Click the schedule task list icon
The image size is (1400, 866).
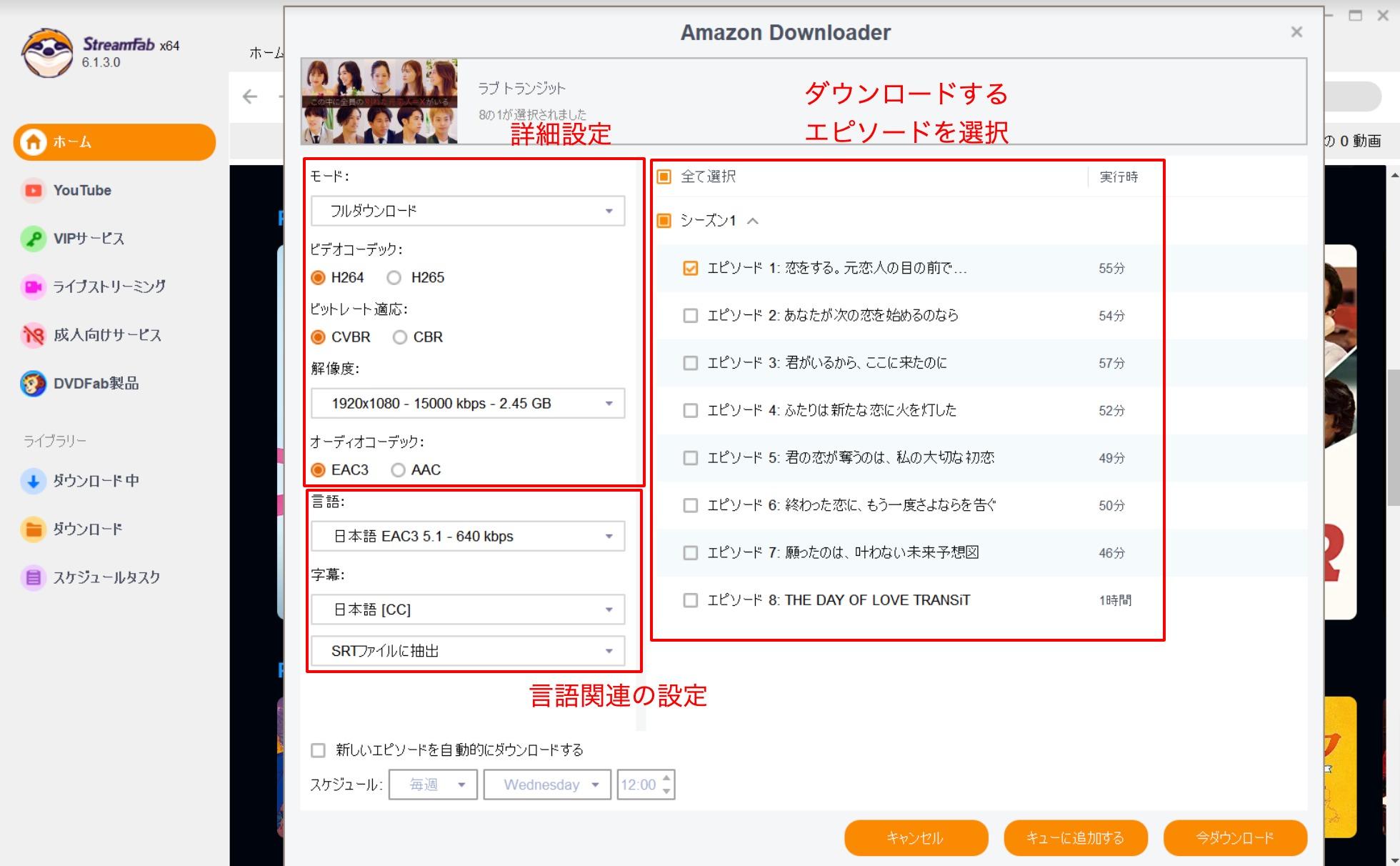point(33,577)
